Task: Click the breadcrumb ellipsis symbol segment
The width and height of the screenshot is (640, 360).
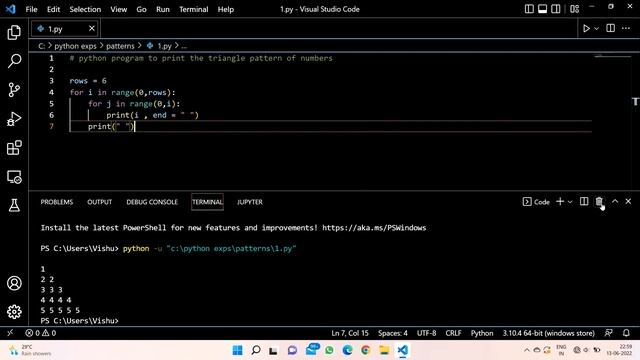Action: 184,46
